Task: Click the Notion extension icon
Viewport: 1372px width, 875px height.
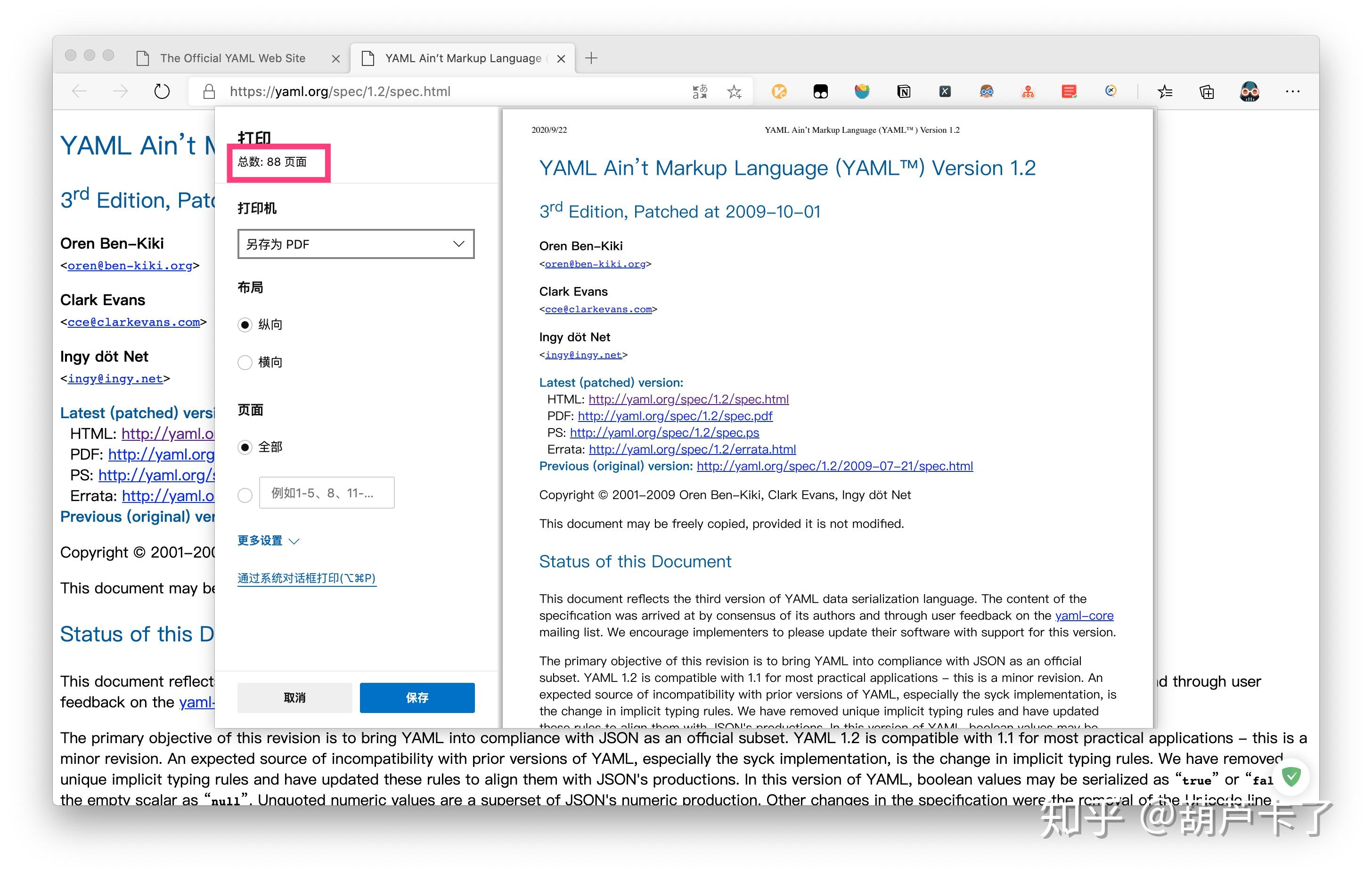Action: click(904, 91)
